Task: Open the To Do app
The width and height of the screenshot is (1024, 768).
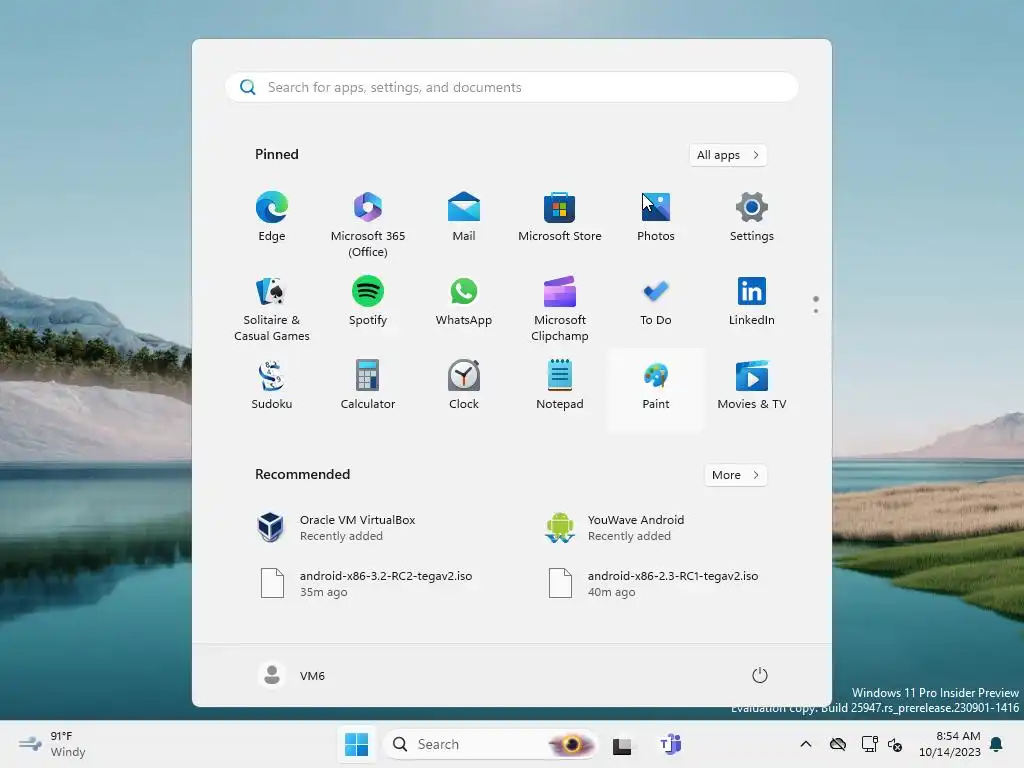Action: [x=656, y=302]
